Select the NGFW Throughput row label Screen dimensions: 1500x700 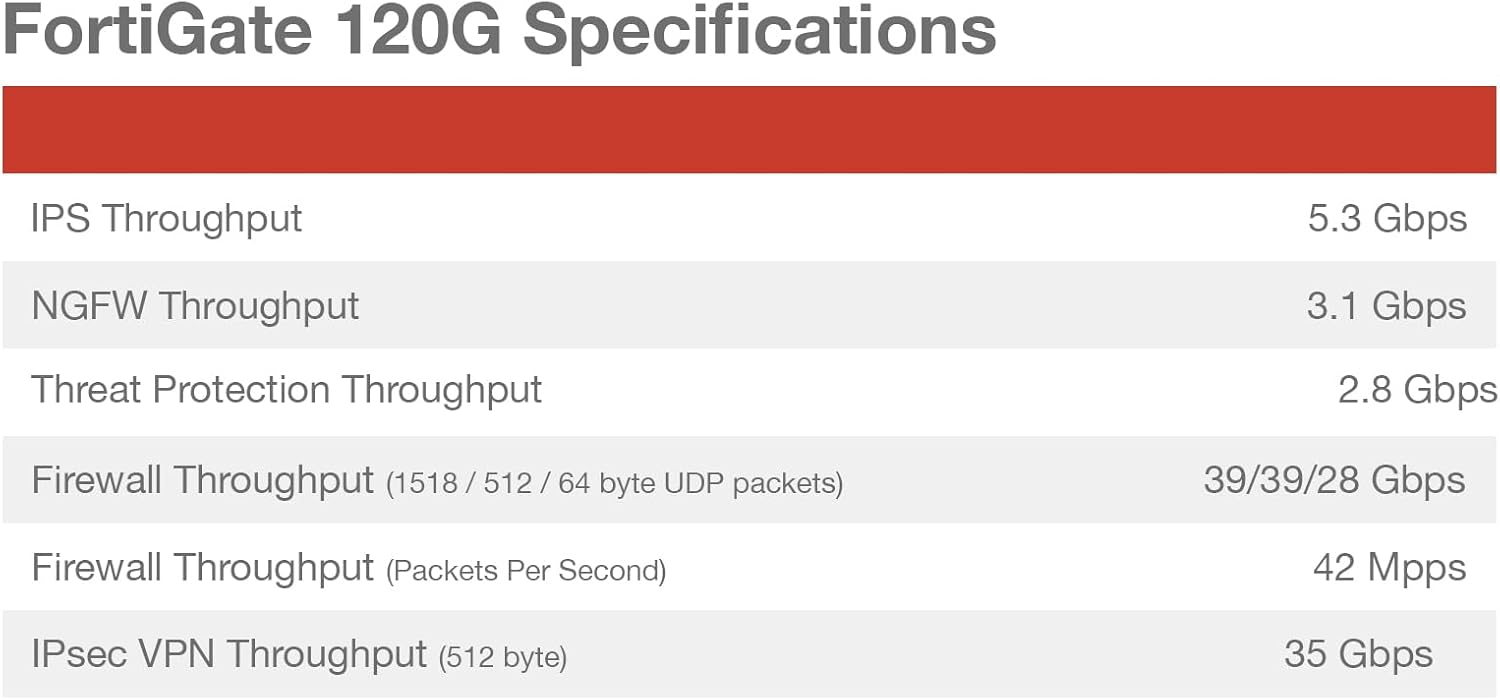pos(195,306)
